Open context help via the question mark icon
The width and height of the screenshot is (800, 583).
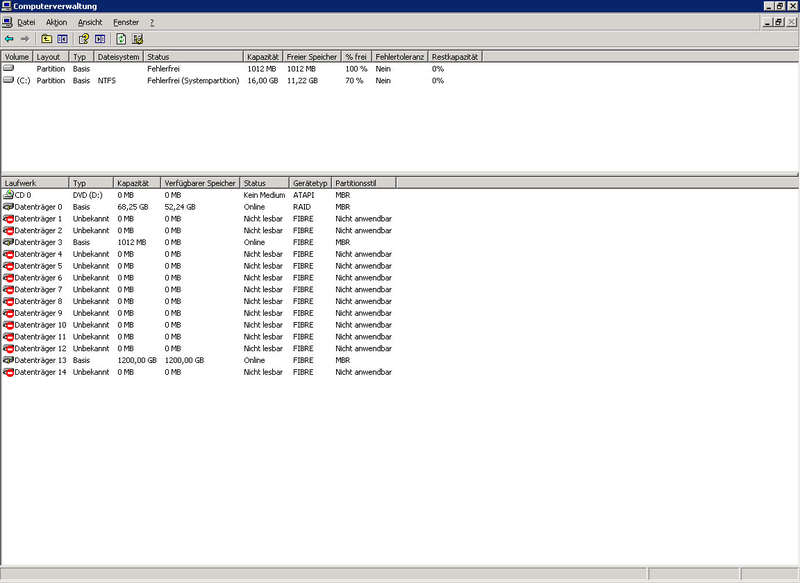(x=84, y=39)
